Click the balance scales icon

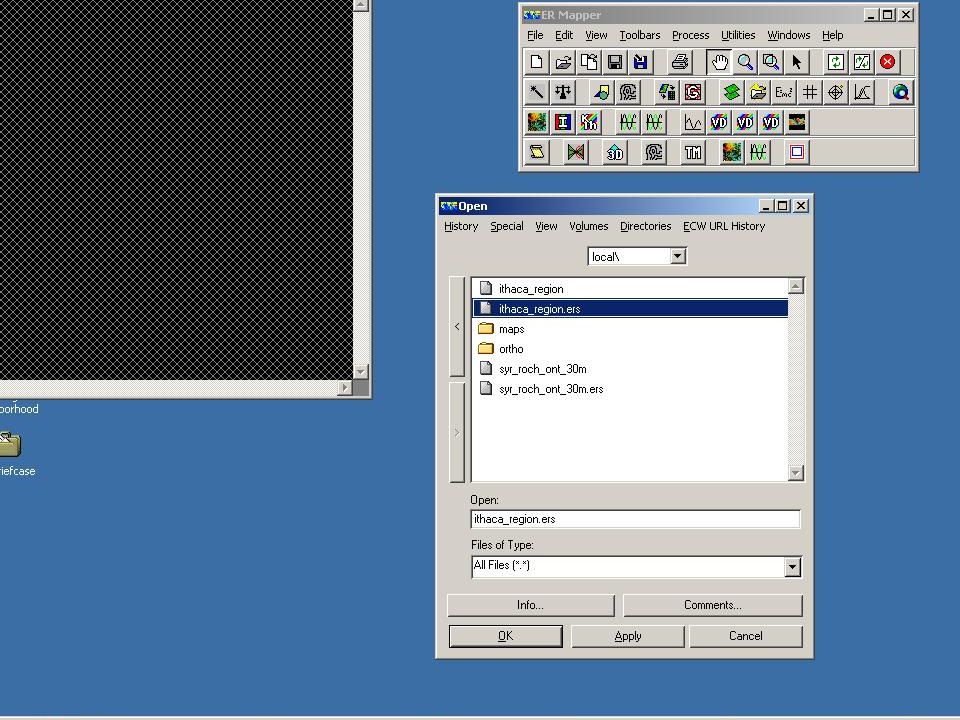(563, 92)
